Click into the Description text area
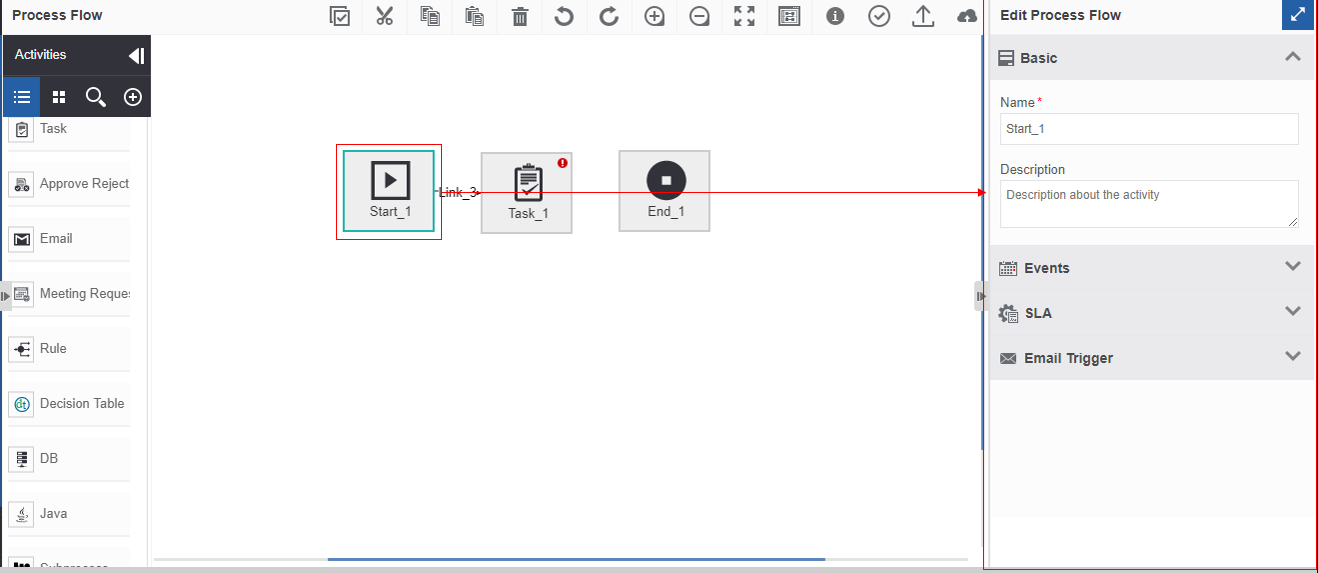The width and height of the screenshot is (1318, 573). tap(1149, 204)
